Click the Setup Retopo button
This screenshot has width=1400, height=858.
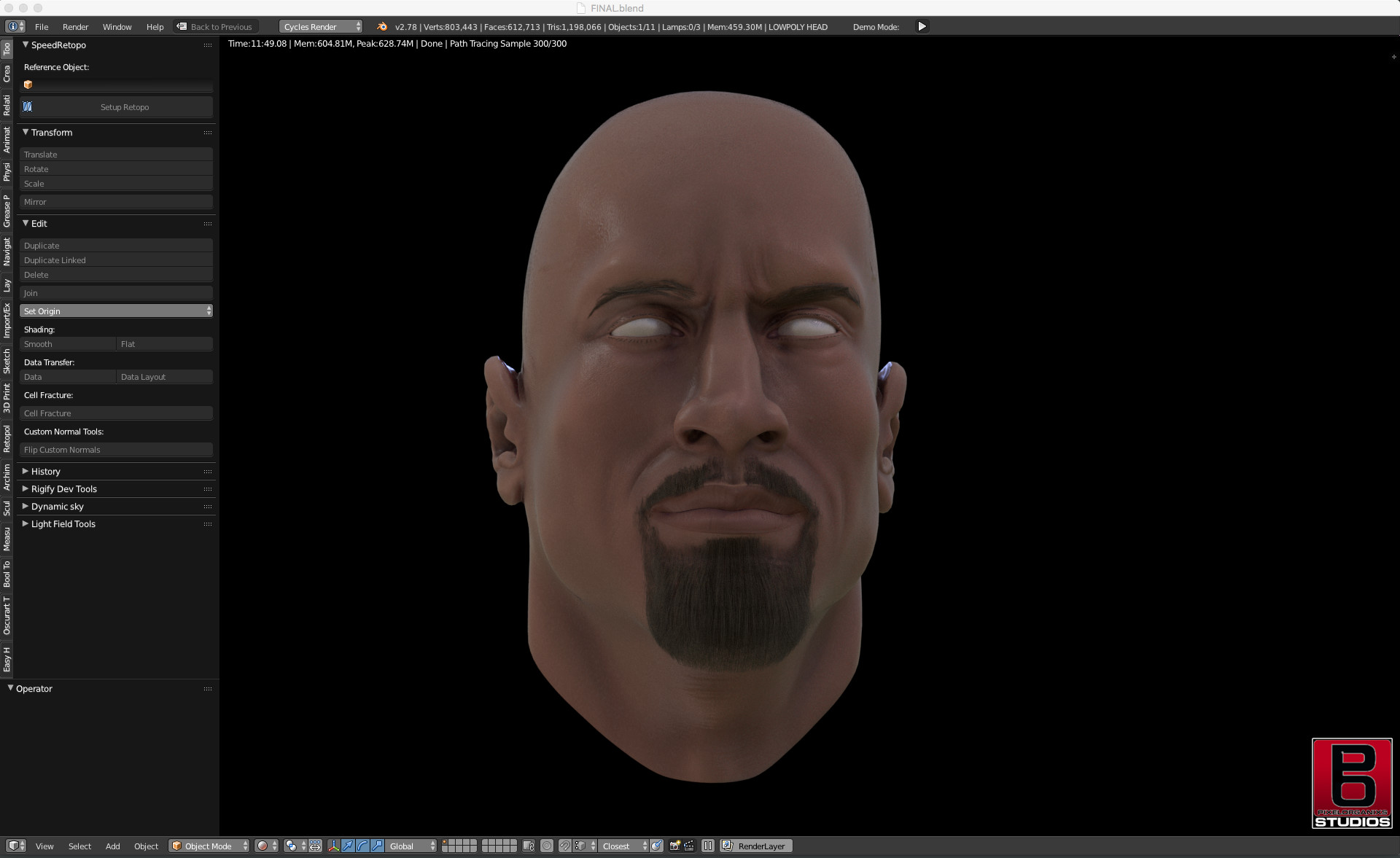(124, 107)
